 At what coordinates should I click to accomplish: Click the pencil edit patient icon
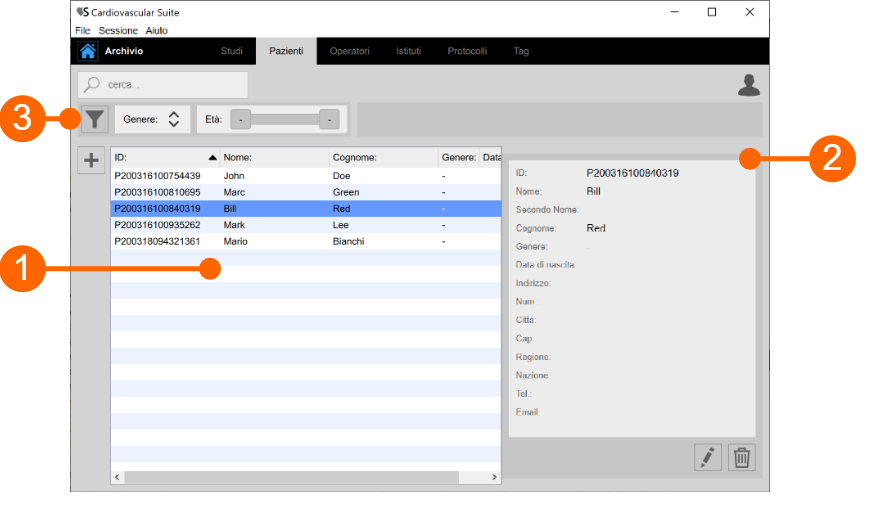coord(708,458)
